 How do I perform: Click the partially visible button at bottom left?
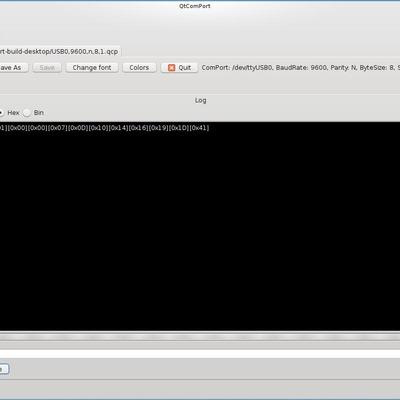pyautogui.click(x=4, y=369)
